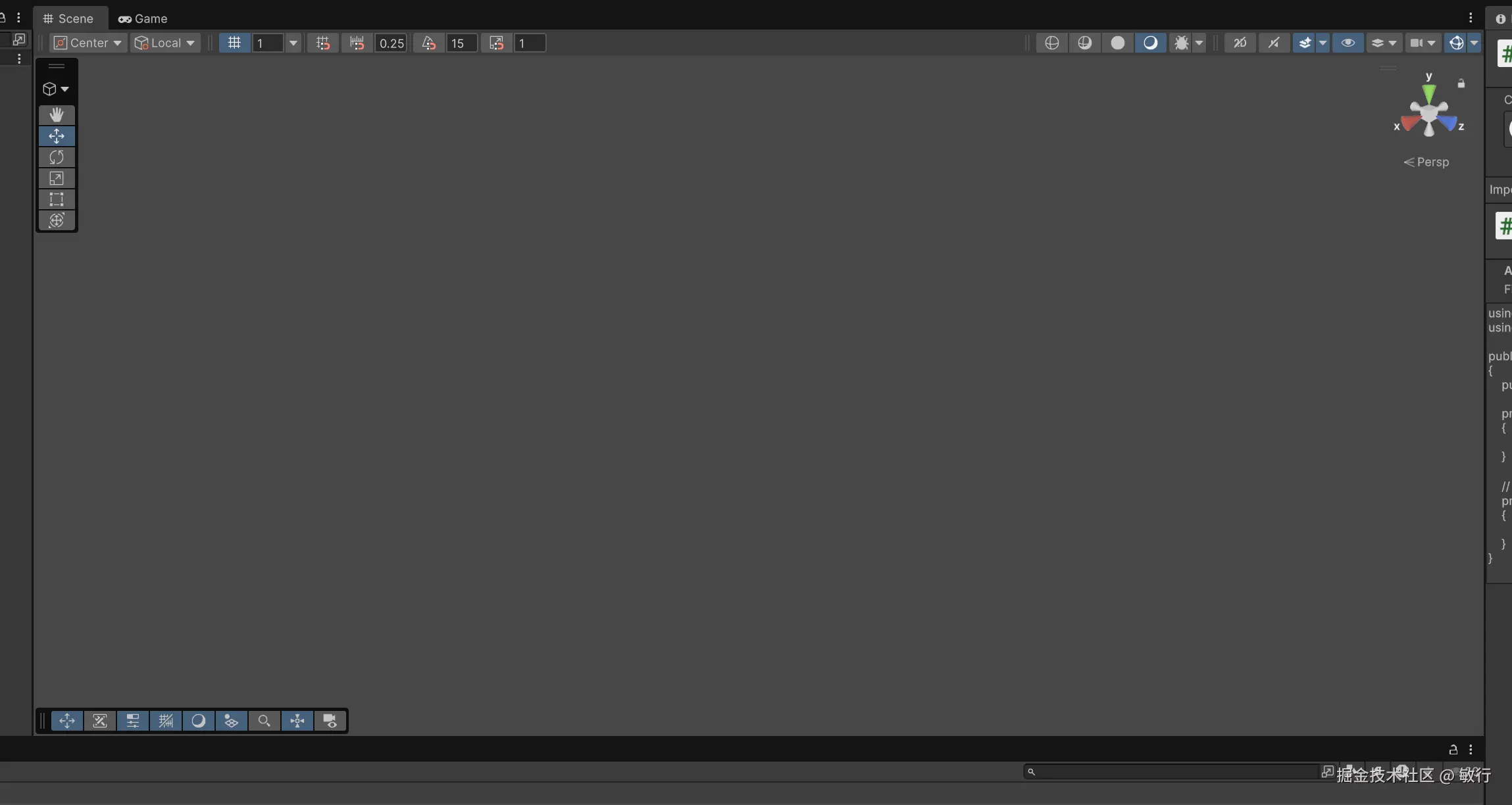Select the Rotate tool
This screenshot has height=805, width=1512.
(x=57, y=157)
